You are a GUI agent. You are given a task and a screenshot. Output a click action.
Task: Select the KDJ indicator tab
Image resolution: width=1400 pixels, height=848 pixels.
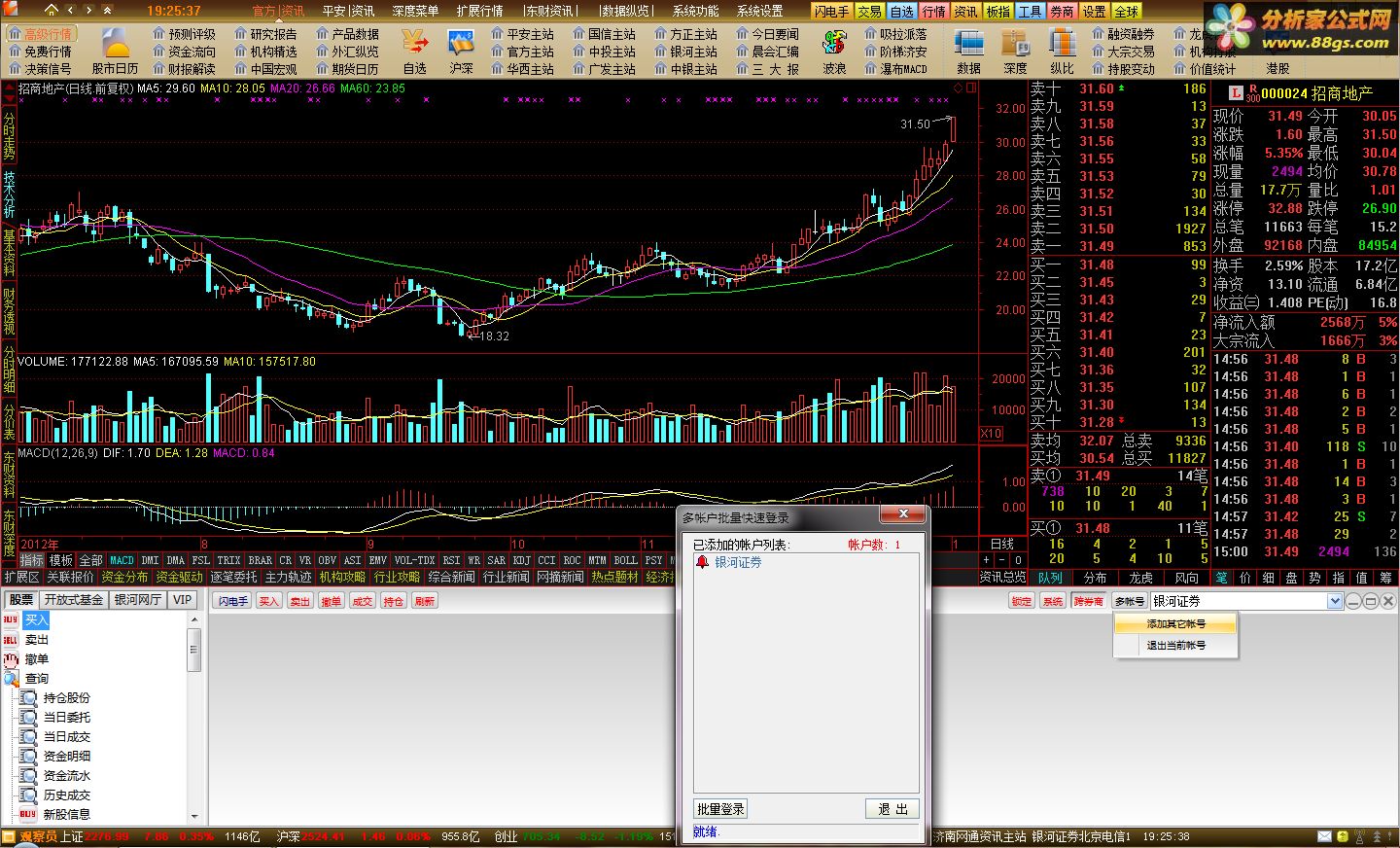coord(522,560)
